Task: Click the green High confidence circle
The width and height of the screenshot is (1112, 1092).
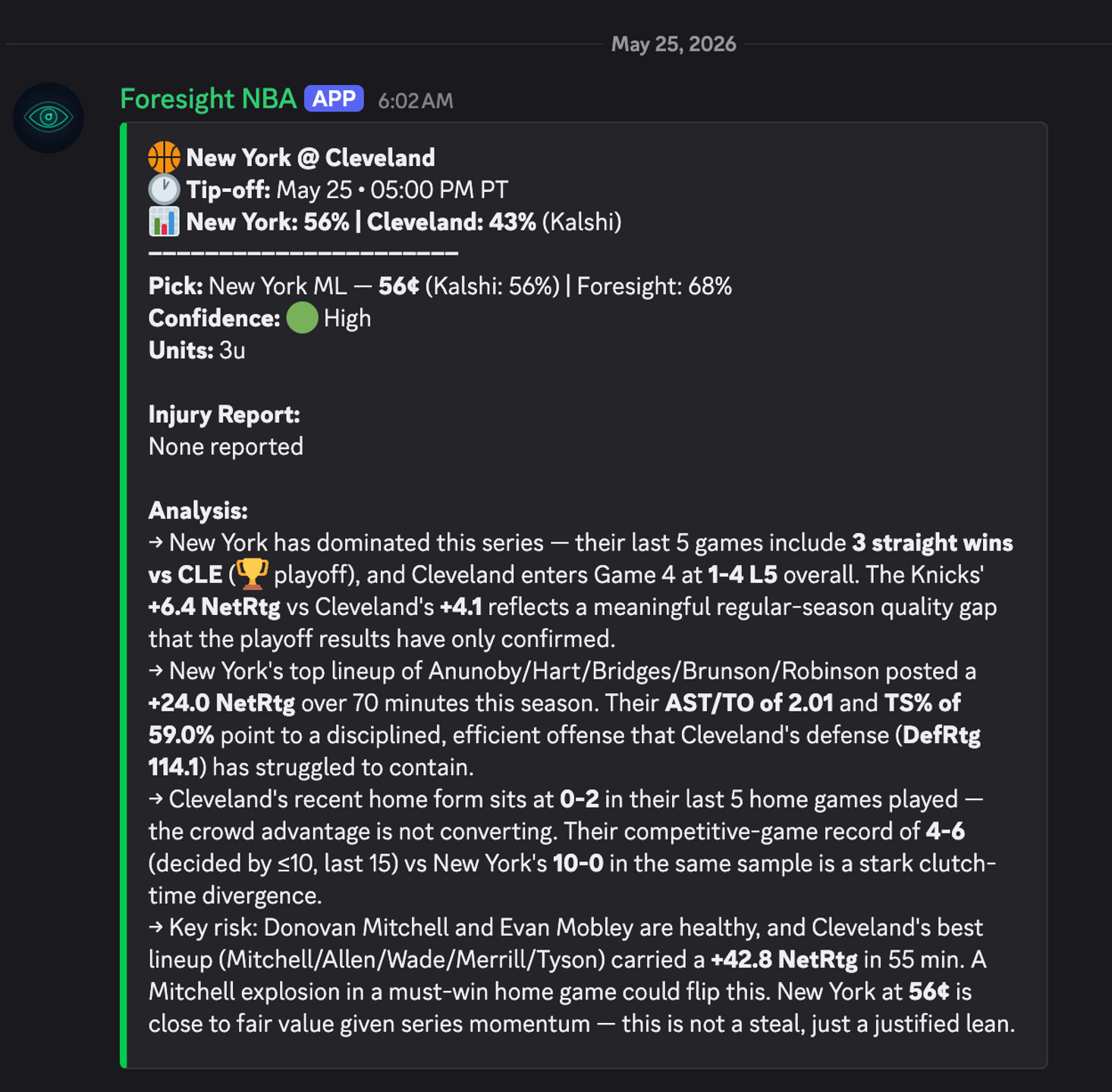Action: (302, 318)
